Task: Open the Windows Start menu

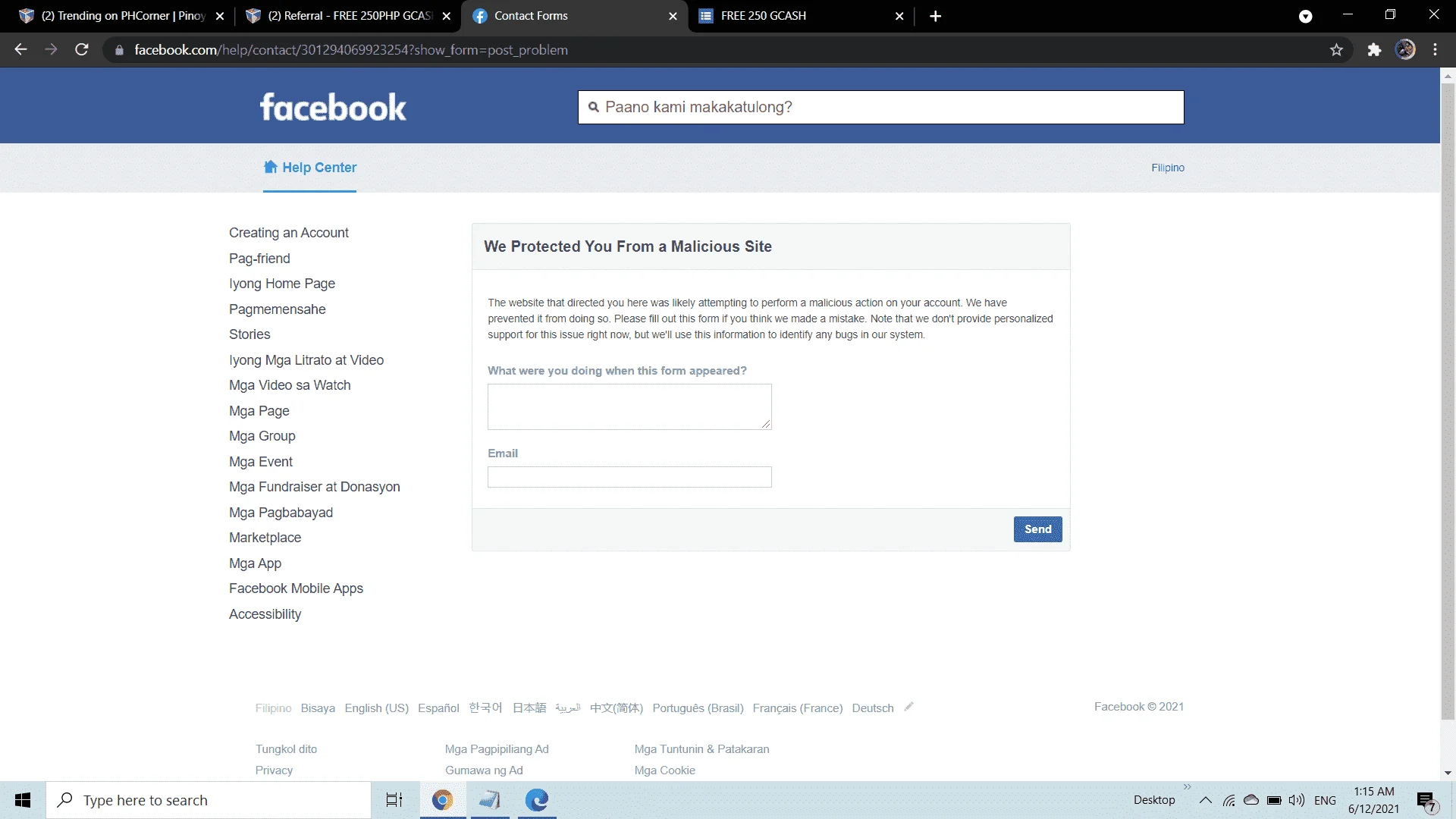Action: [x=23, y=800]
